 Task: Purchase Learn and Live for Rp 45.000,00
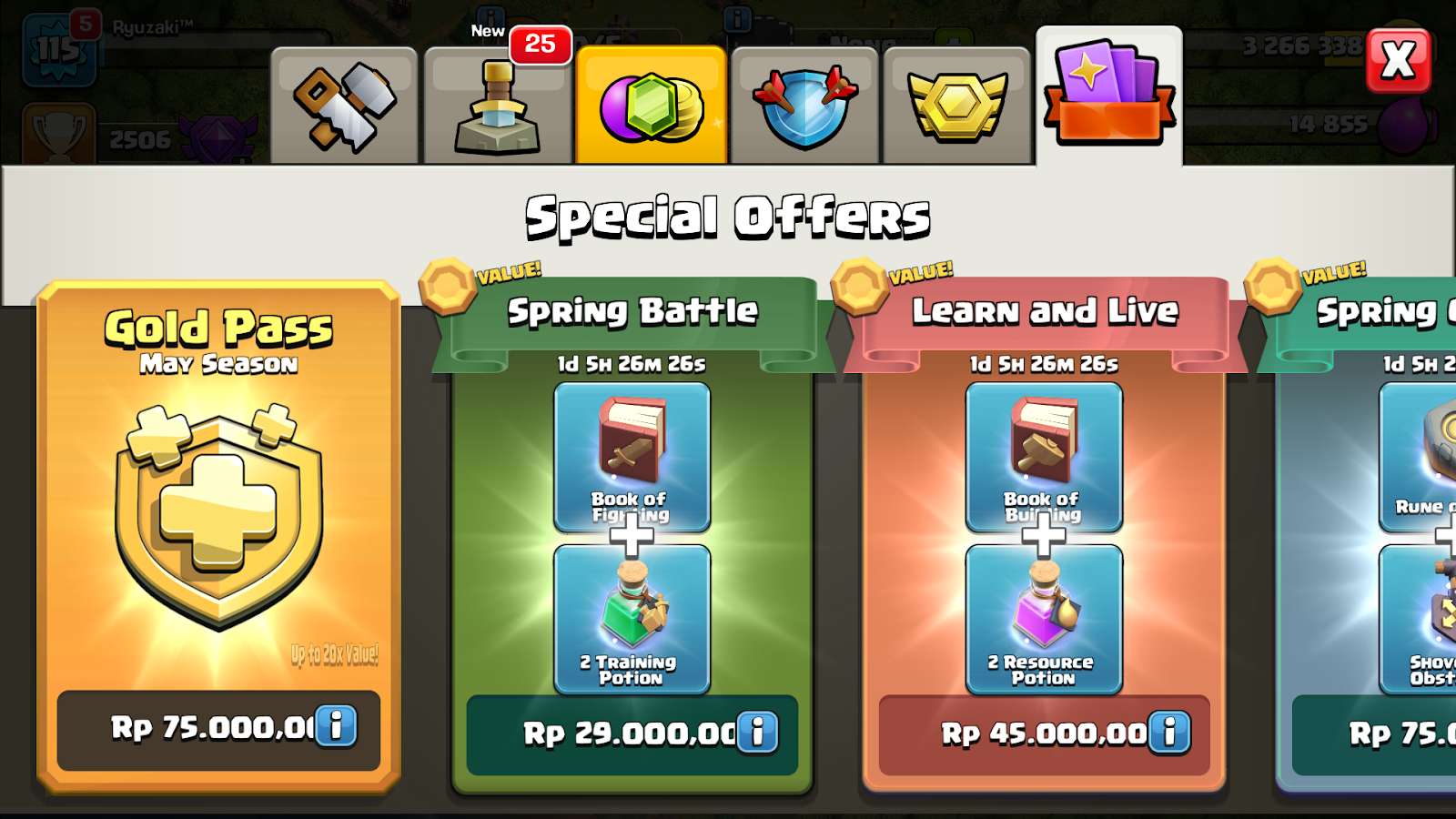click(x=1045, y=735)
